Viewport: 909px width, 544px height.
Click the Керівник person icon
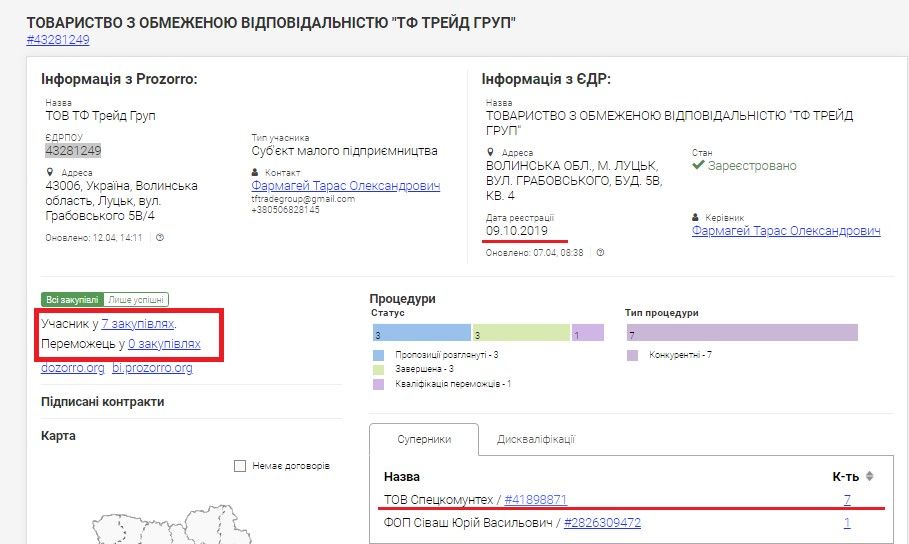(695, 217)
